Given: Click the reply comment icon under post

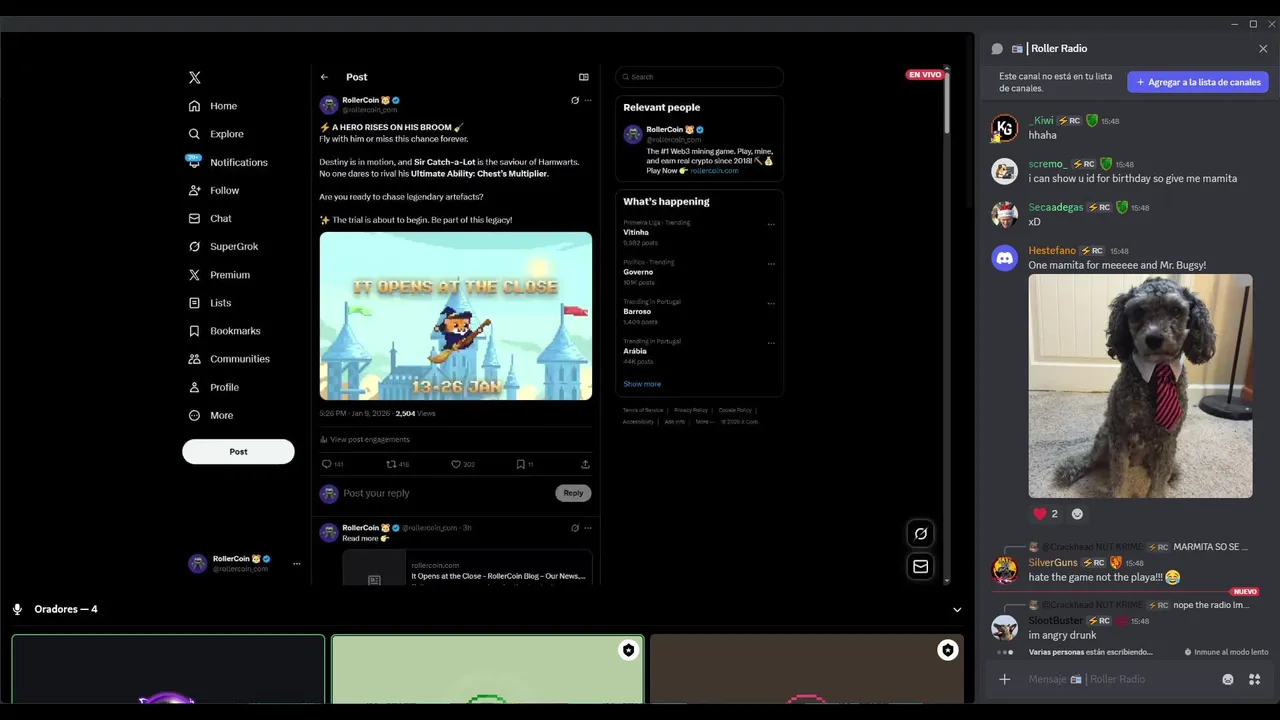Looking at the screenshot, I should point(326,464).
